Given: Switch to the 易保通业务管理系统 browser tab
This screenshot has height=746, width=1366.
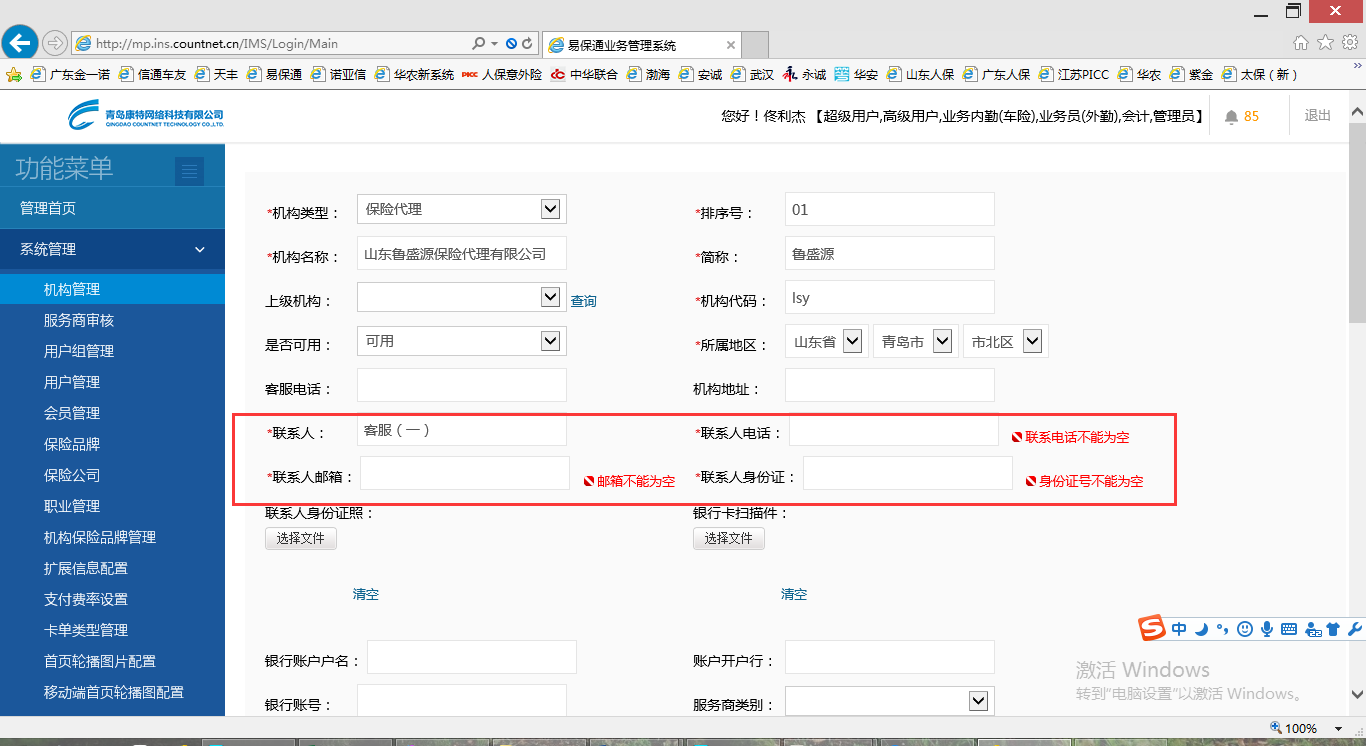Looking at the screenshot, I should pyautogui.click(x=643, y=45).
